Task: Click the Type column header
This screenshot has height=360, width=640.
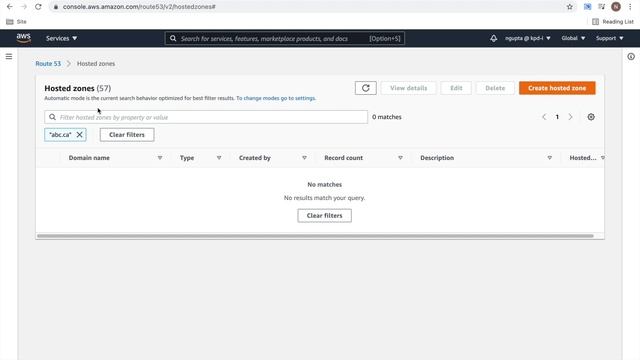Action: coord(187,158)
